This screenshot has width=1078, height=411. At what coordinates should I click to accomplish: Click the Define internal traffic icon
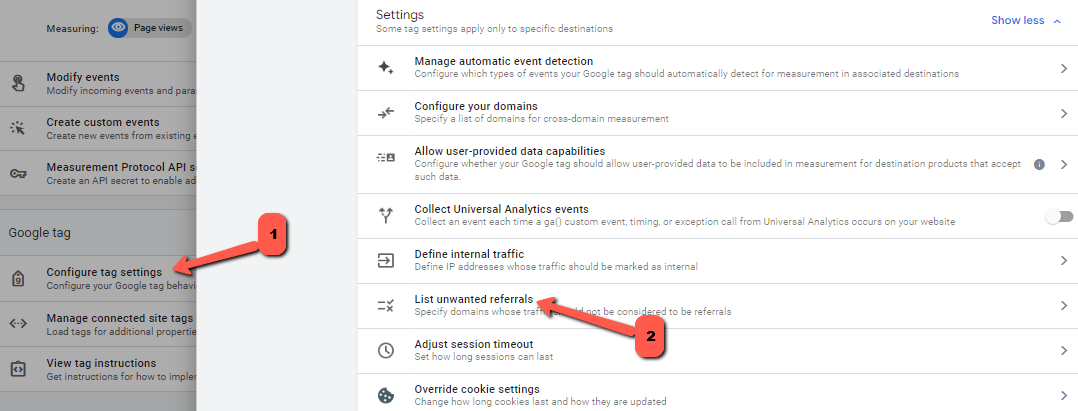coord(386,260)
